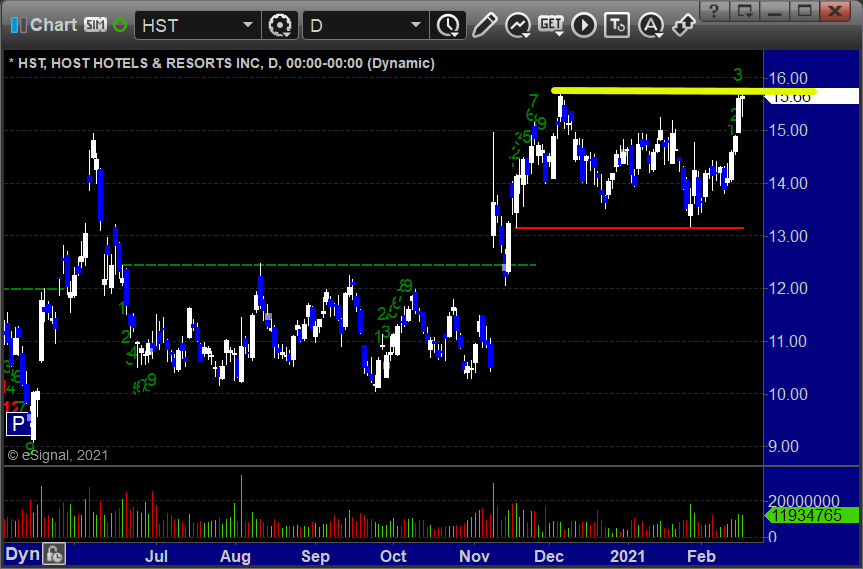863x569 pixels.
Task: Click the Aug label on the time axis
Action: (x=235, y=556)
